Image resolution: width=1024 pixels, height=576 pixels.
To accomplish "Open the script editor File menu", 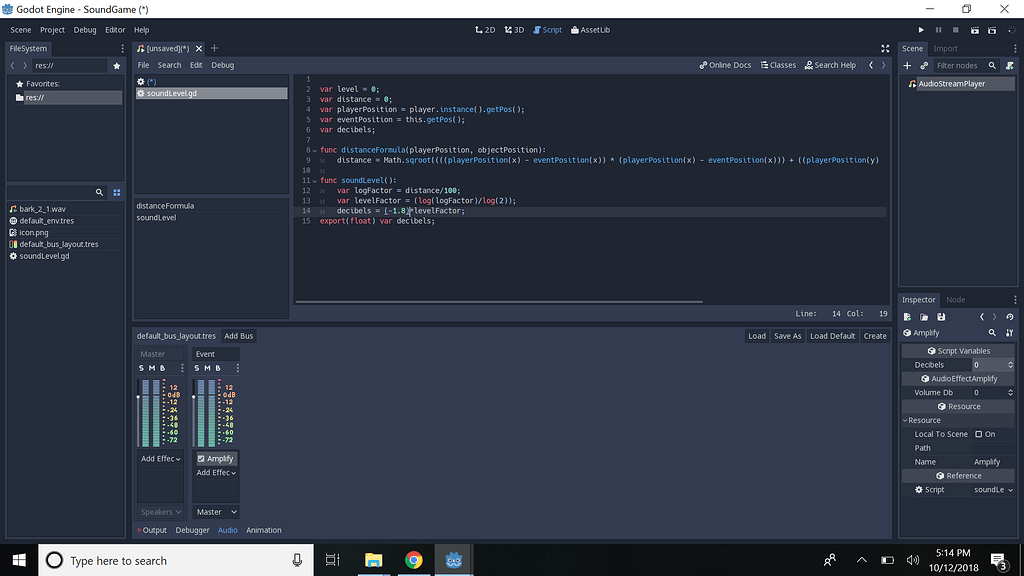I will coord(143,65).
